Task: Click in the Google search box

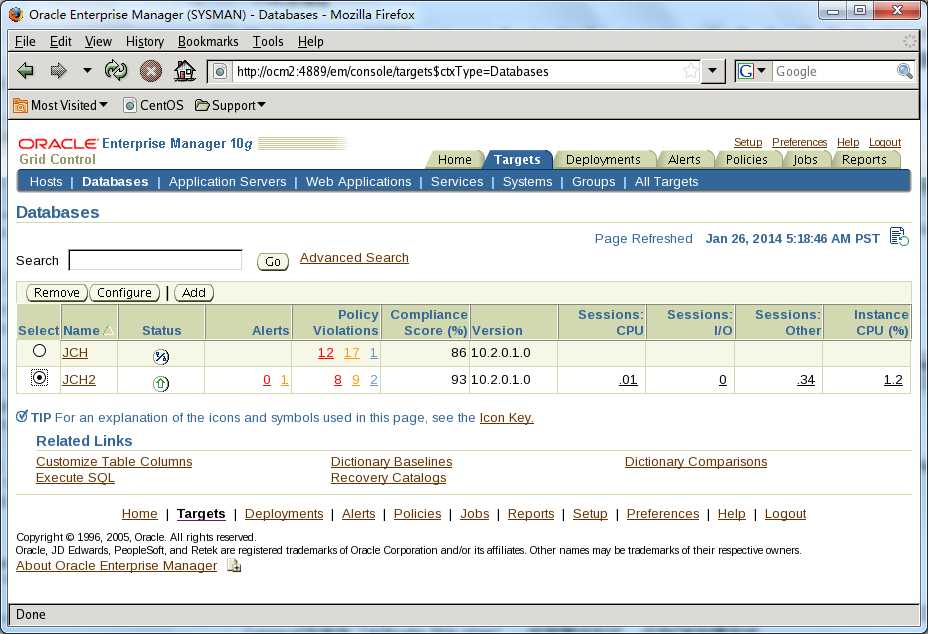Action: tap(834, 72)
